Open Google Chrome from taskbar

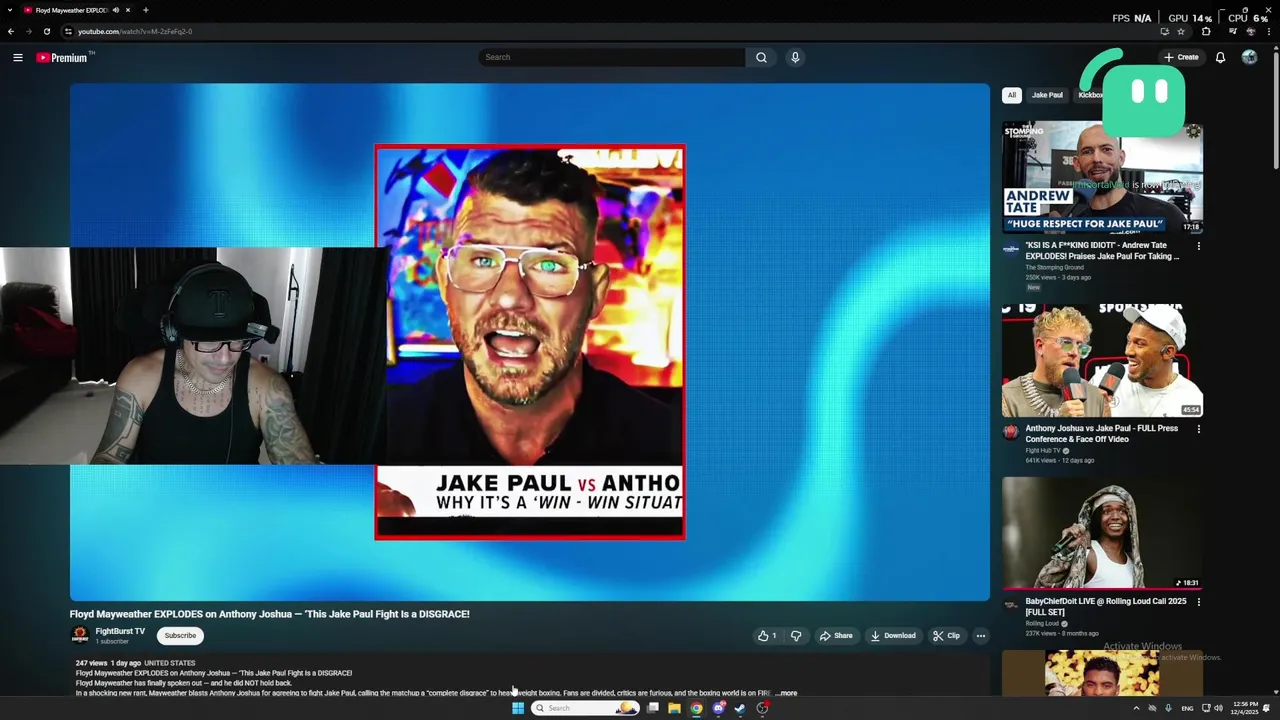click(697, 708)
